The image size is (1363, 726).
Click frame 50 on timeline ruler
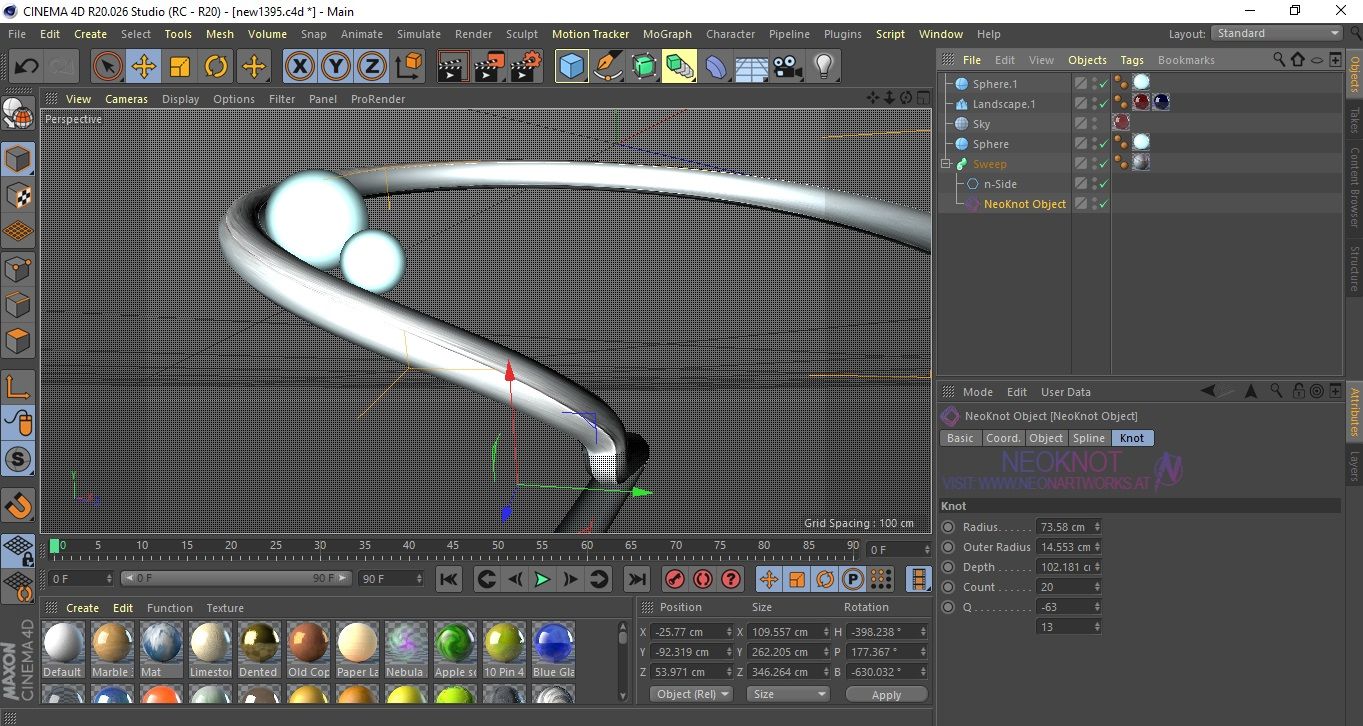pyautogui.click(x=497, y=546)
